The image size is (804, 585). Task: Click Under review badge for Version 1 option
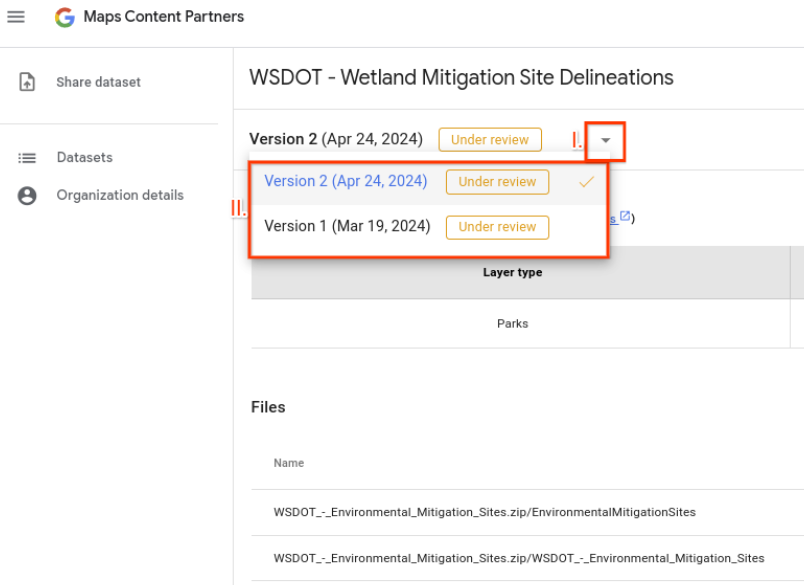pyautogui.click(x=497, y=227)
